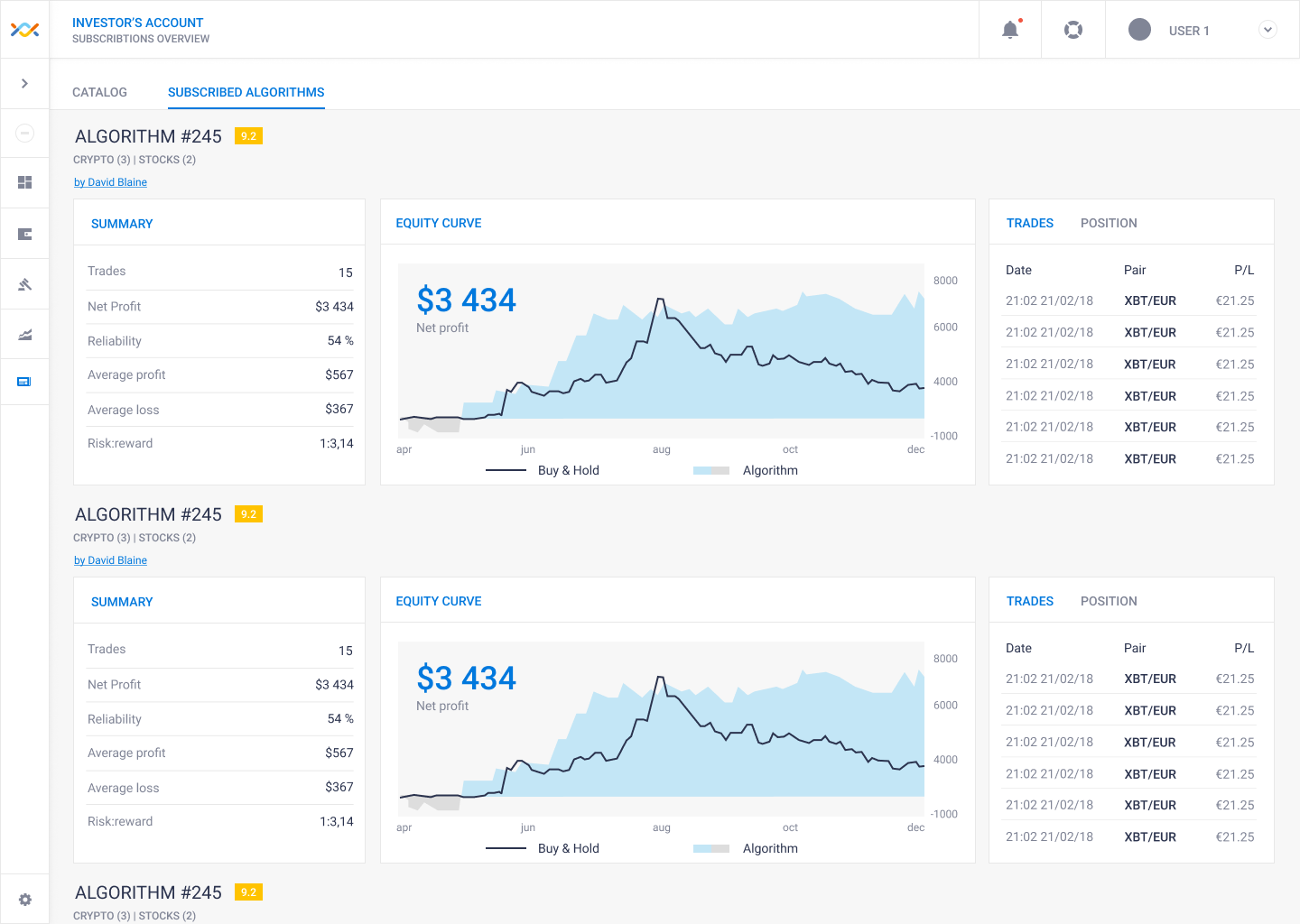The height and width of the screenshot is (924, 1300).
Task: Click the top ALGORITHM #245 title
Action: (x=148, y=136)
